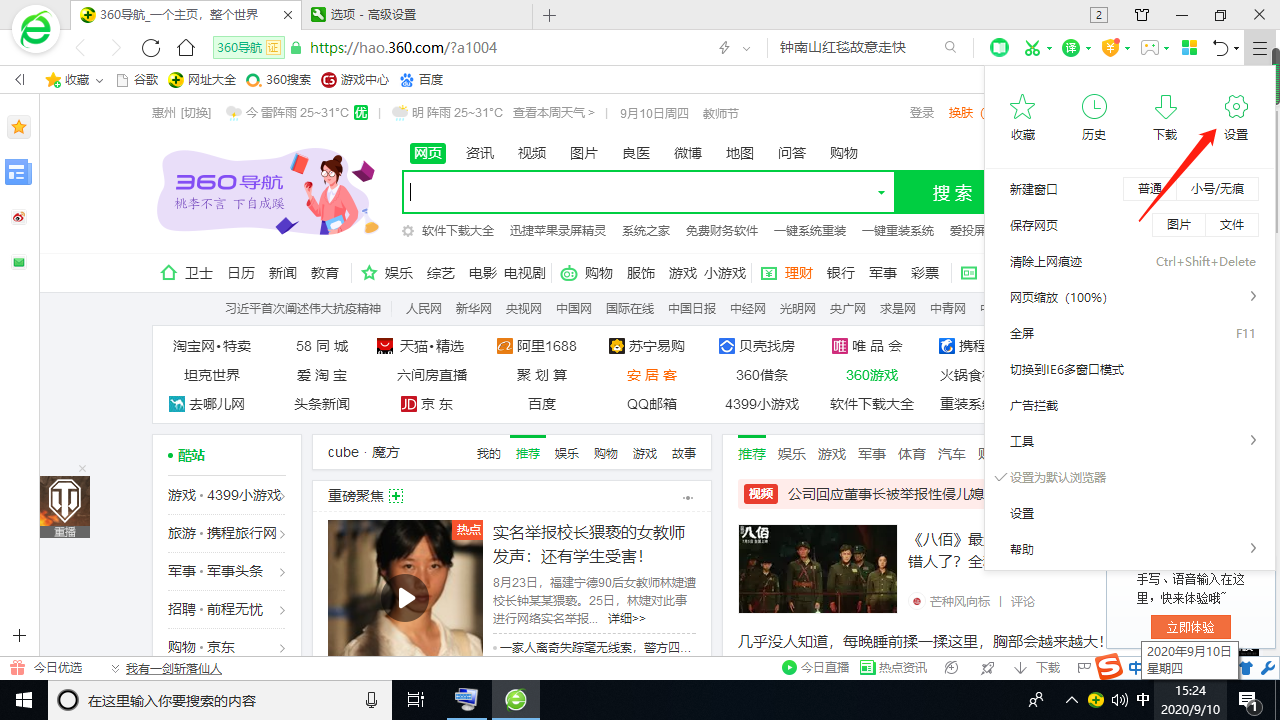Click the scissors screenshot tool icon
Viewport: 1280px width, 720px height.
[x=1032, y=48]
